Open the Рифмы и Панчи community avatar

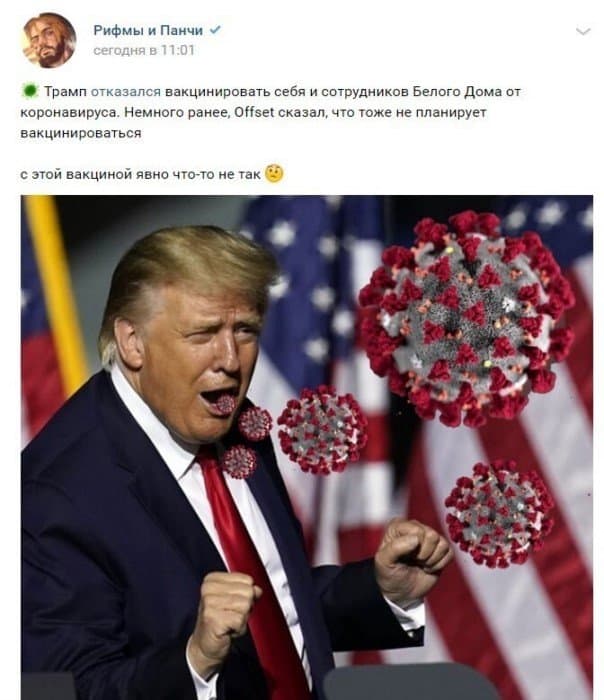[49, 40]
